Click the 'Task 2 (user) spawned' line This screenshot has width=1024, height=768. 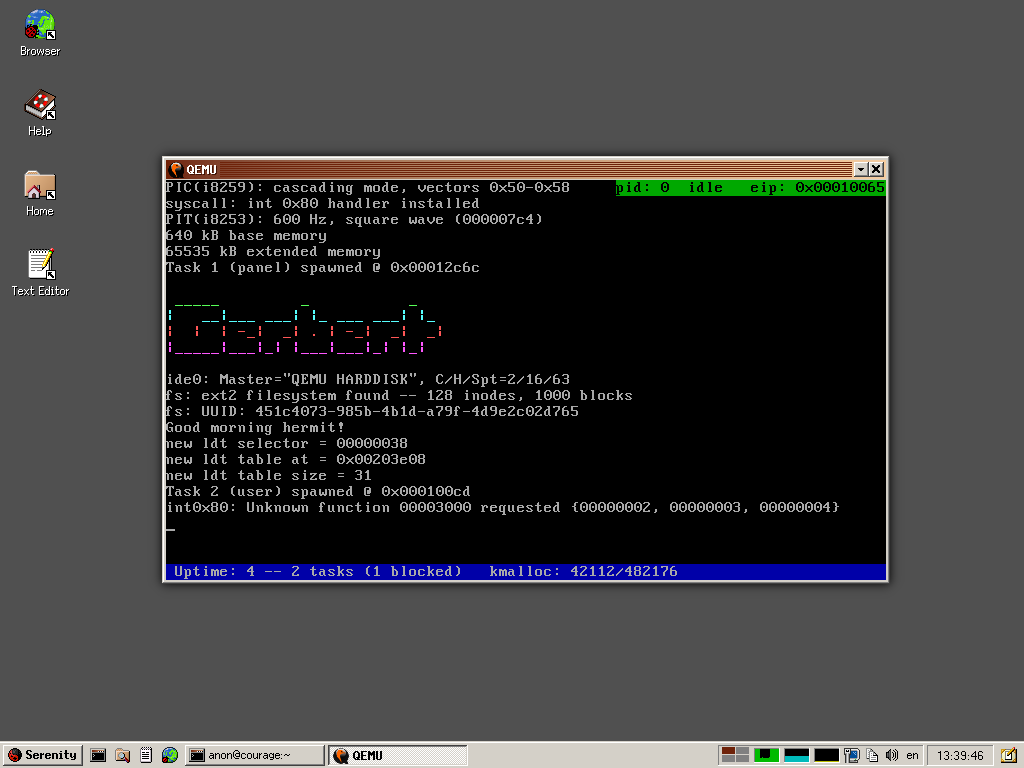point(318,492)
